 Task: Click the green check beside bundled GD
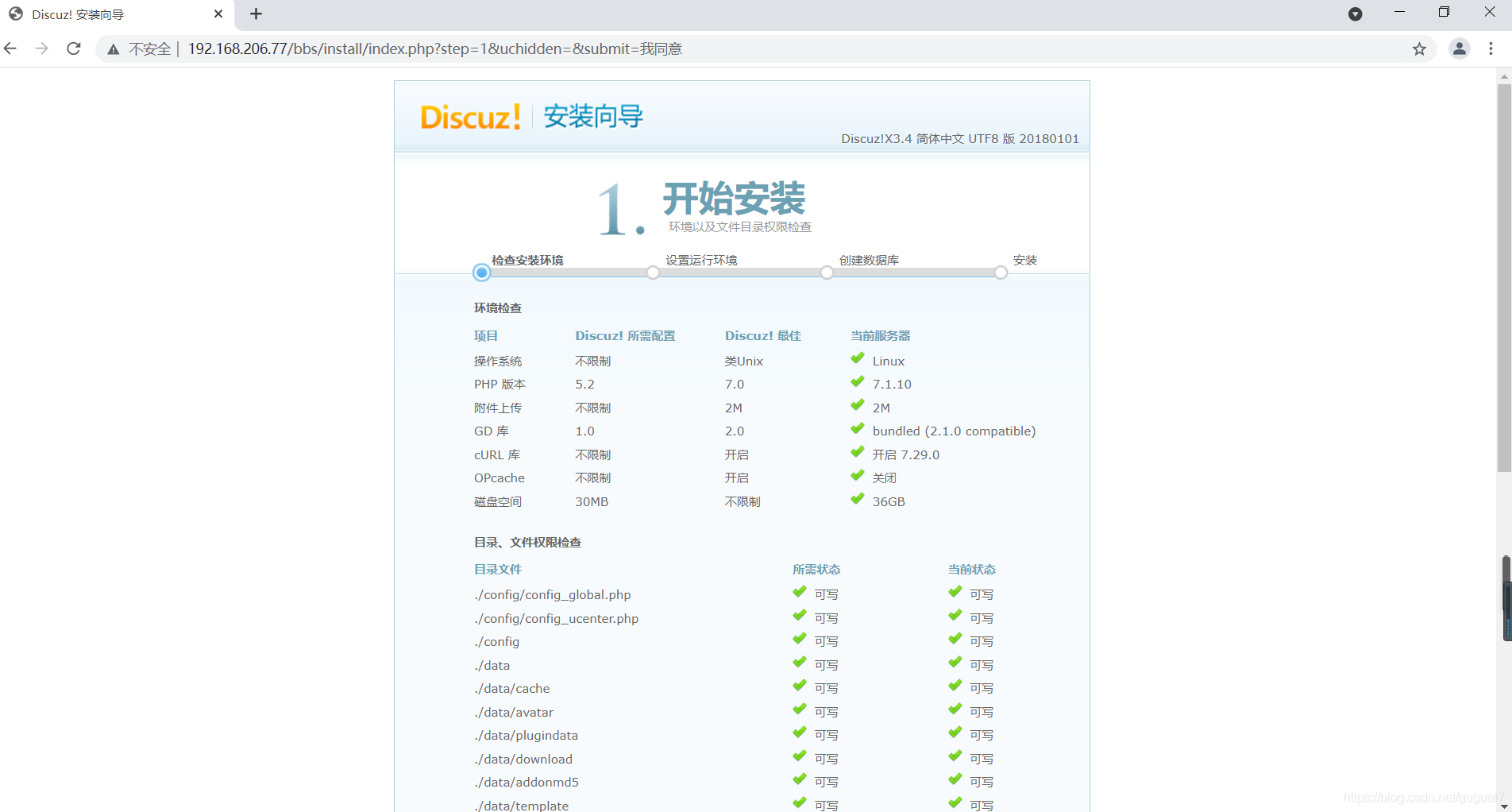click(x=857, y=429)
